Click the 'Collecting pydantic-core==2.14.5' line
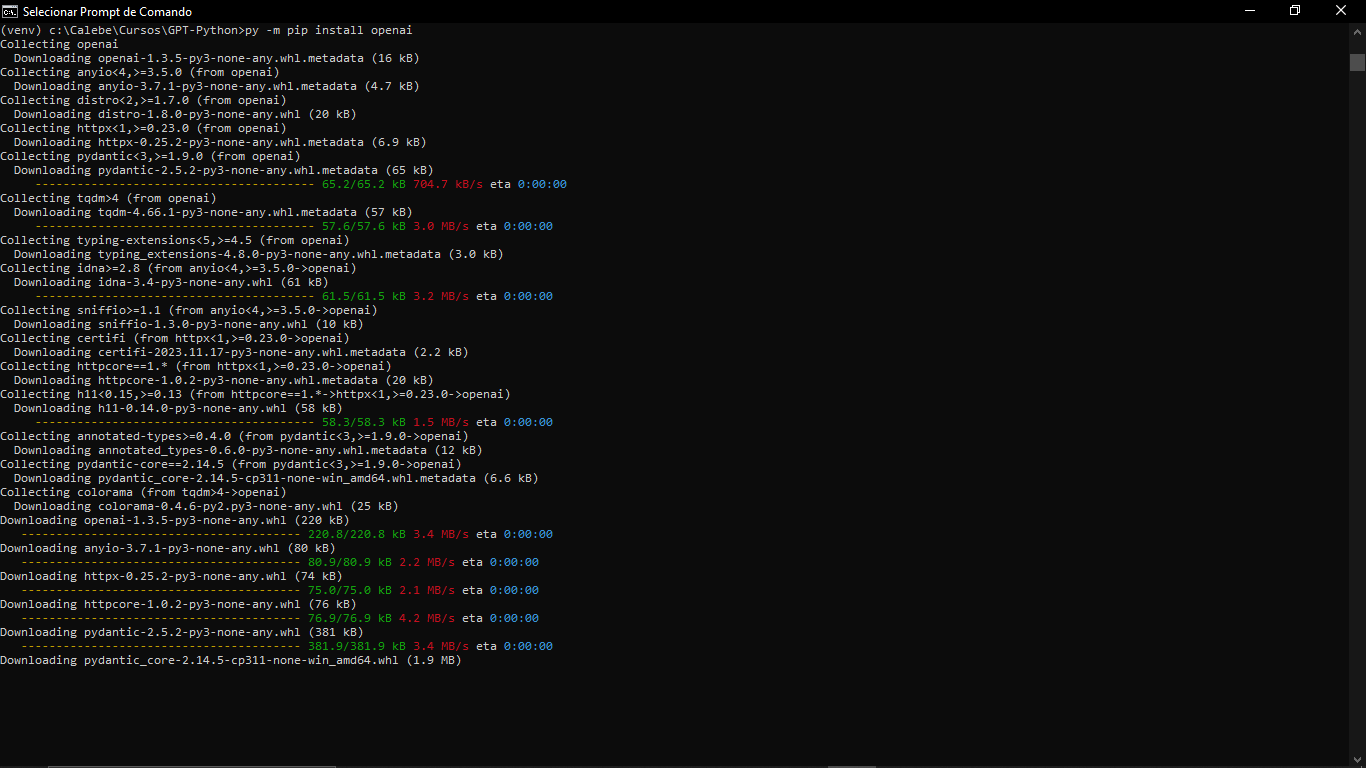 [x=231, y=464]
